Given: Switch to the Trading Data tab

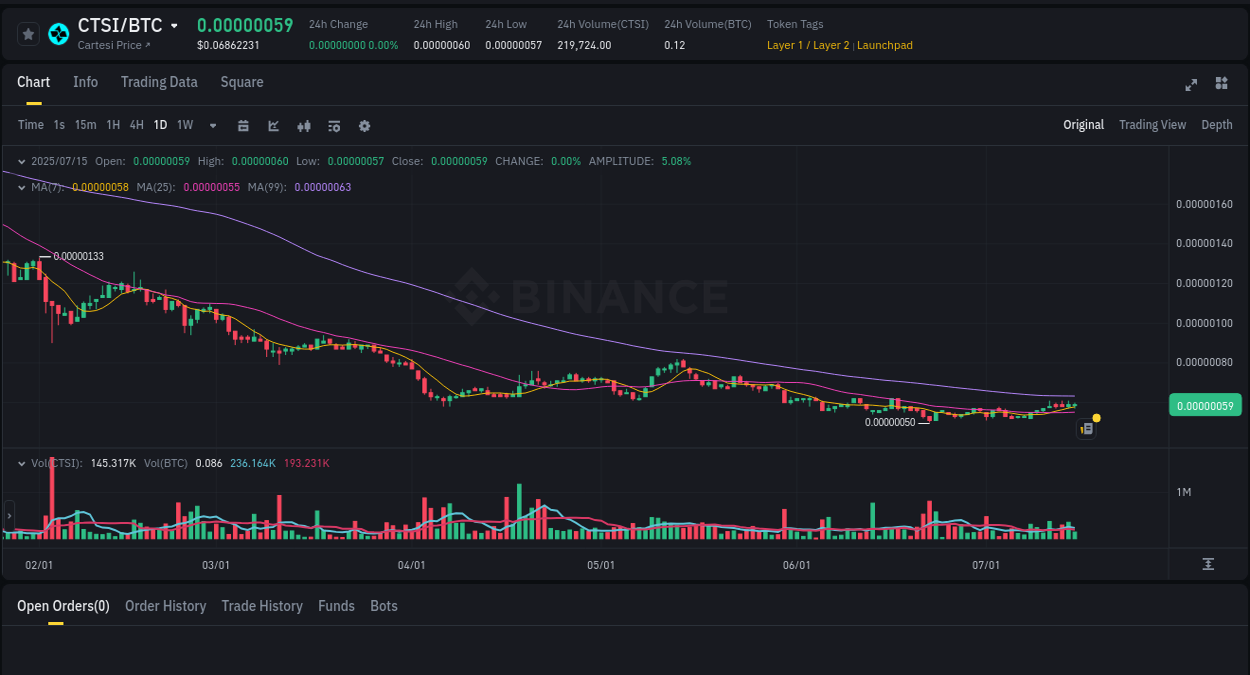Looking at the screenshot, I should (x=159, y=82).
